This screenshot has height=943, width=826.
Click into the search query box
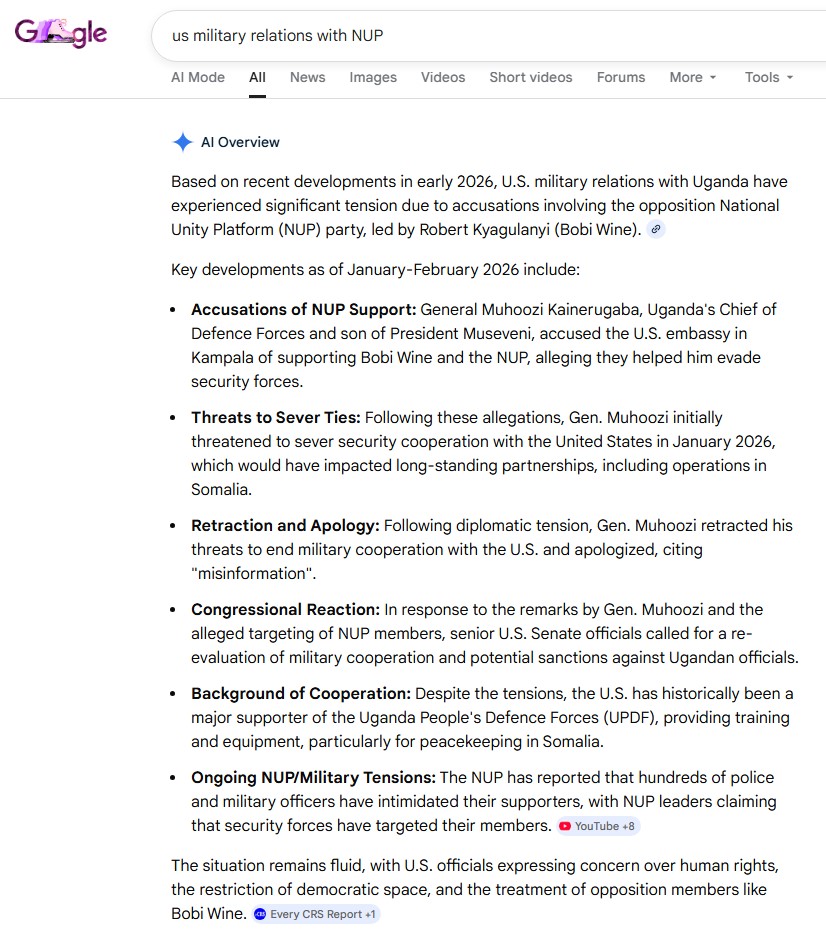(x=450, y=36)
